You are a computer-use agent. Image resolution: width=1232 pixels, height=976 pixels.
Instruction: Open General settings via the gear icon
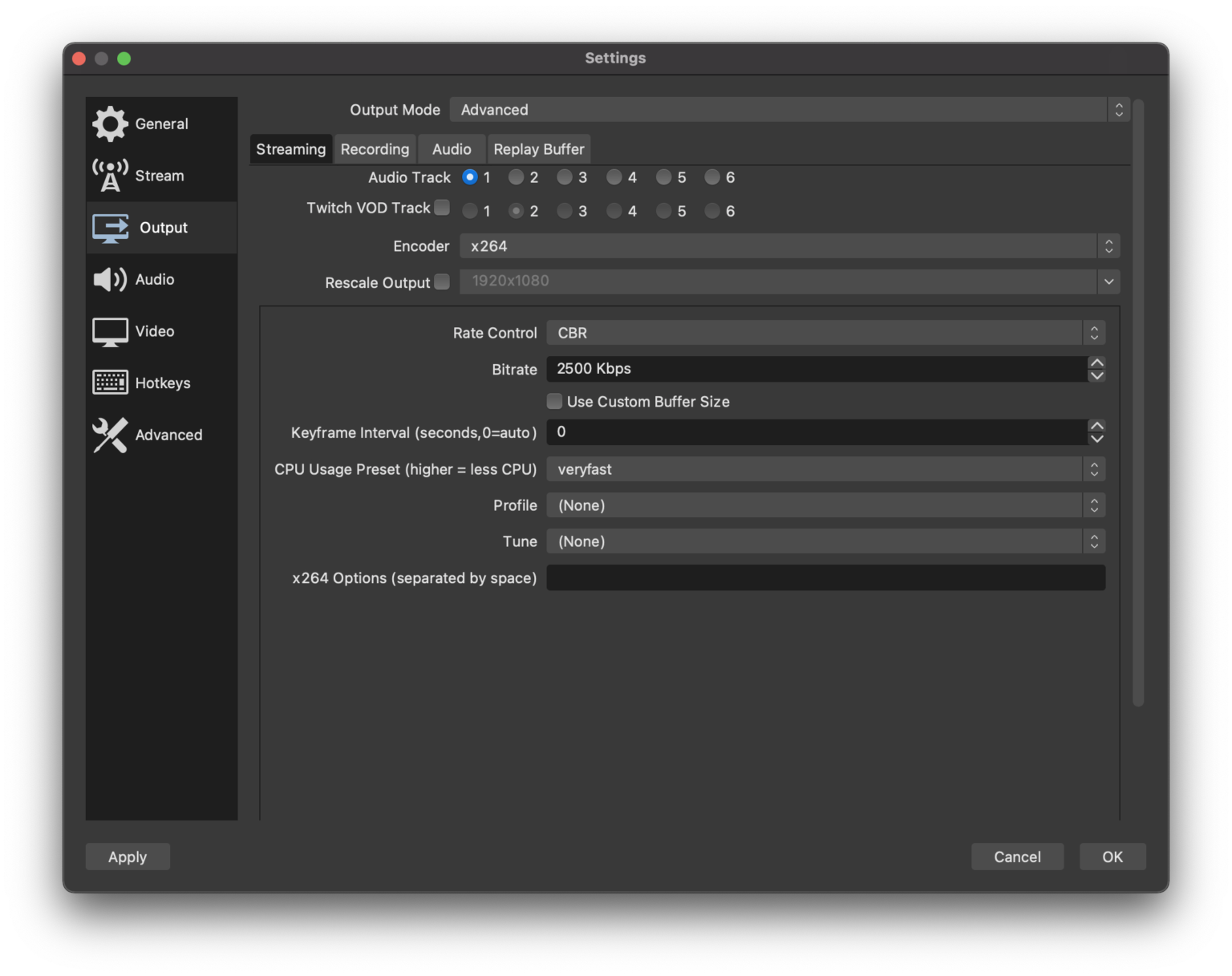[111, 124]
